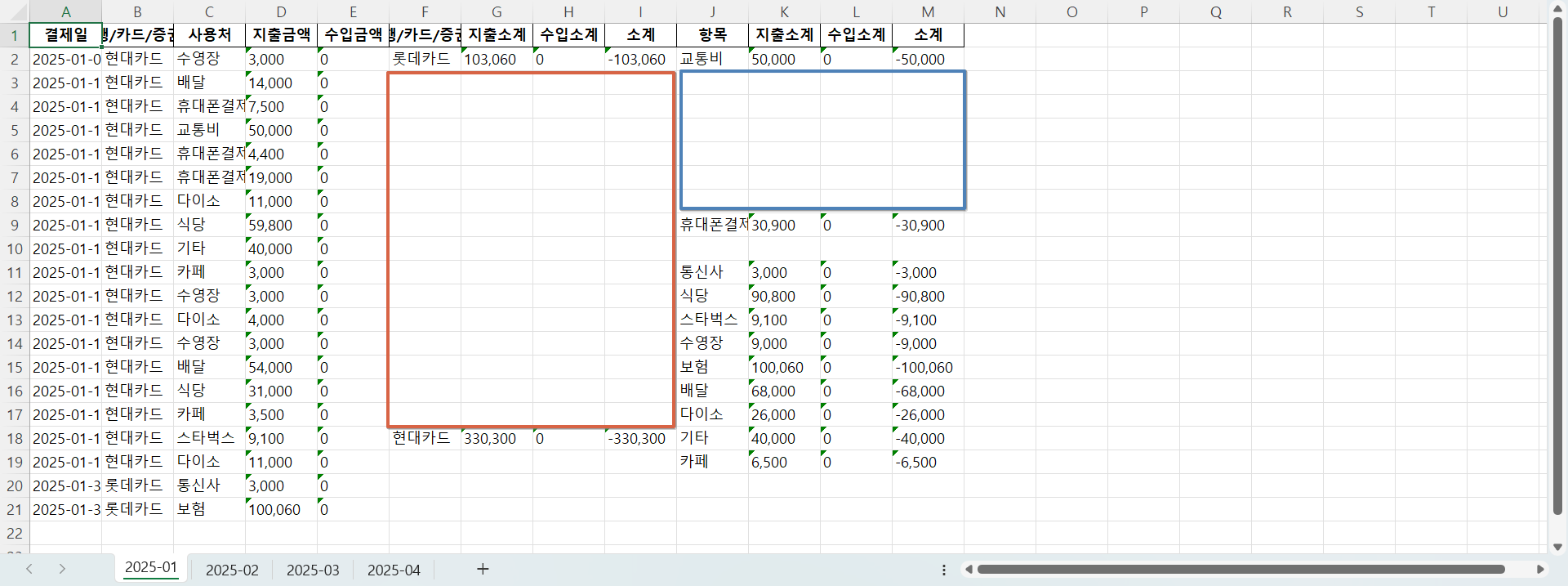Go to previous sheet arrow
The width and height of the screenshot is (1568, 586).
coord(29,569)
